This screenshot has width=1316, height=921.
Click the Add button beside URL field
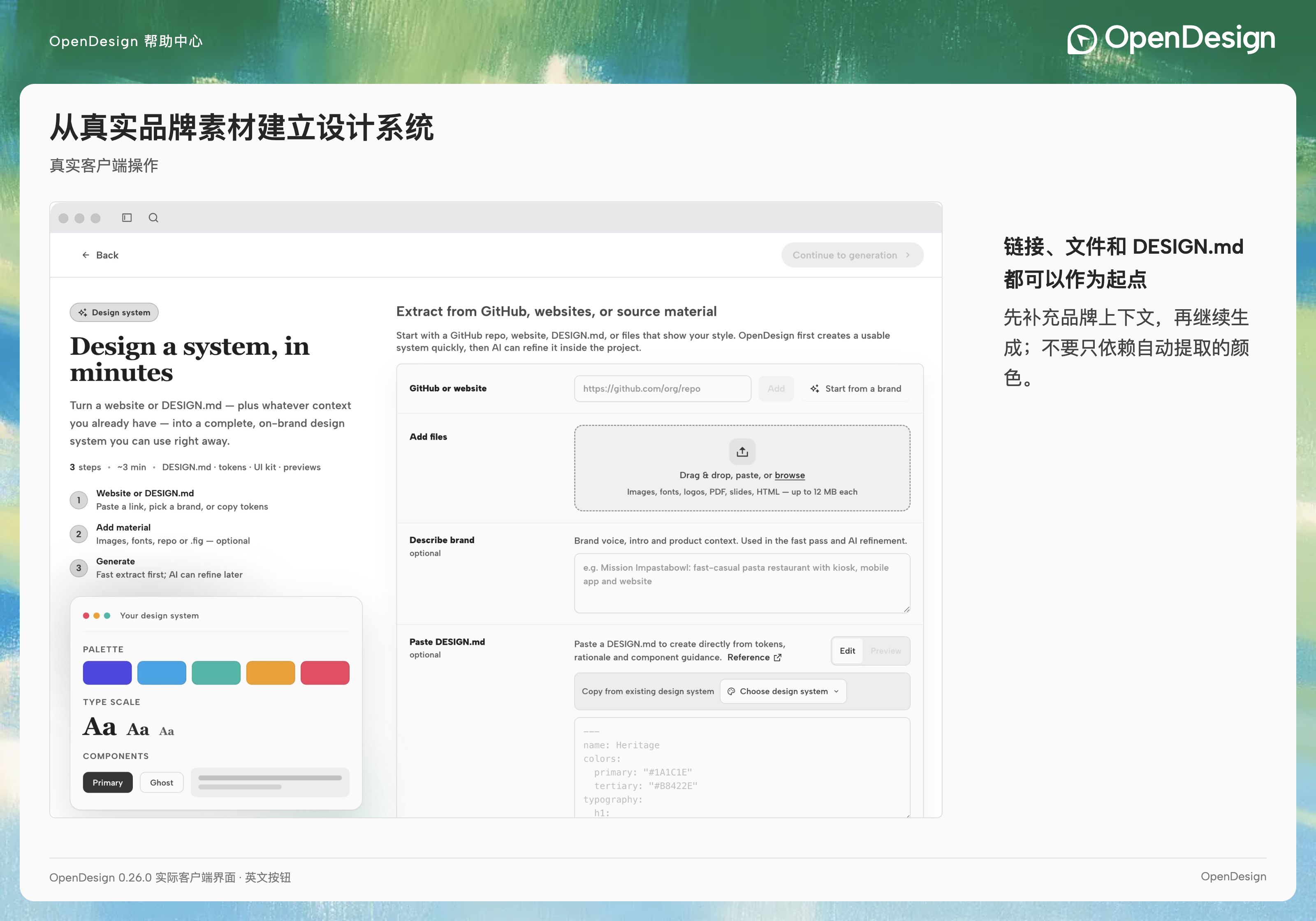pos(776,389)
